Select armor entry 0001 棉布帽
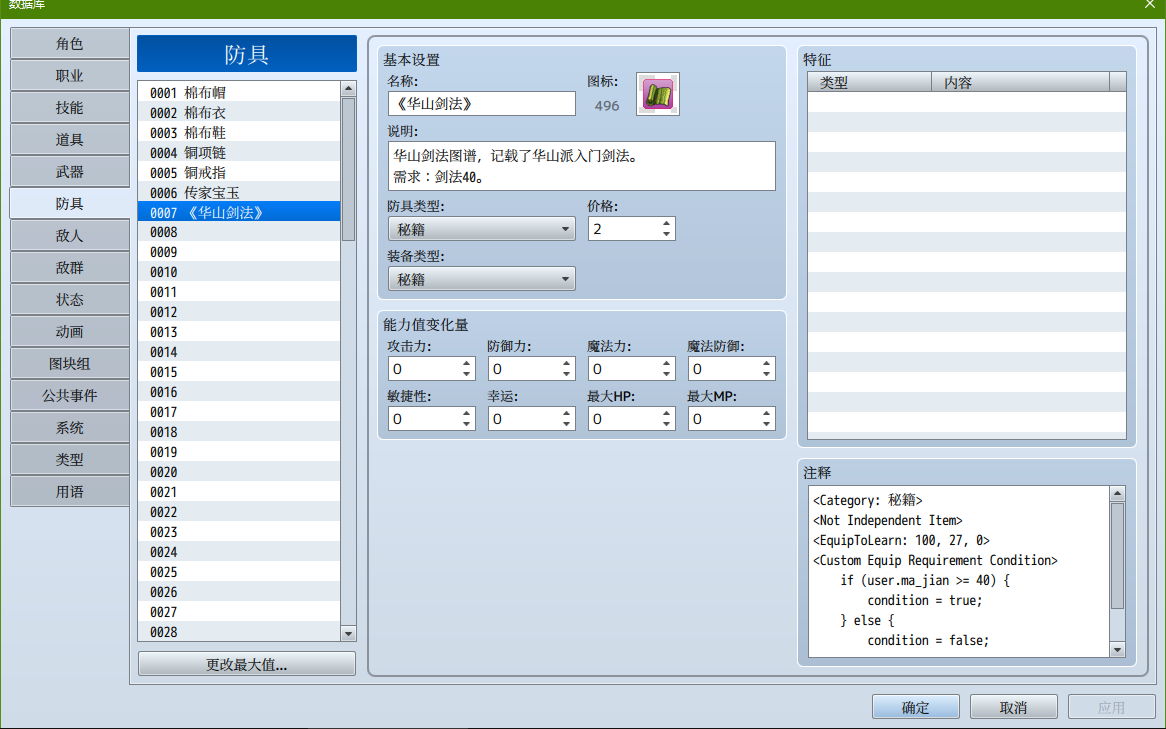The height and width of the screenshot is (729, 1166). (x=239, y=92)
